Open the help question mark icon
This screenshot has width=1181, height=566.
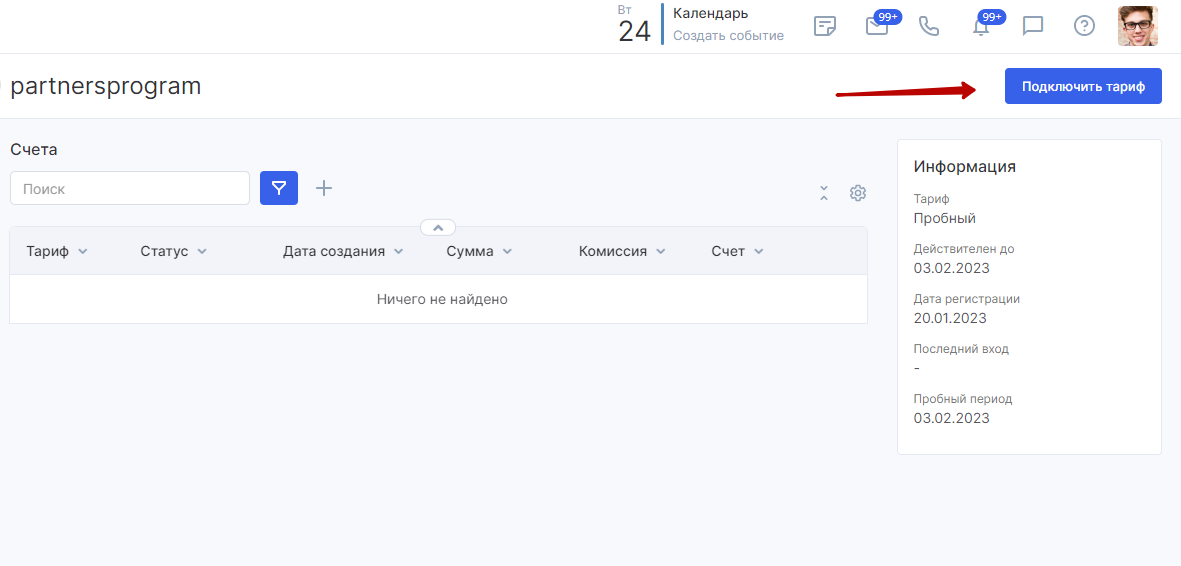pos(1084,26)
